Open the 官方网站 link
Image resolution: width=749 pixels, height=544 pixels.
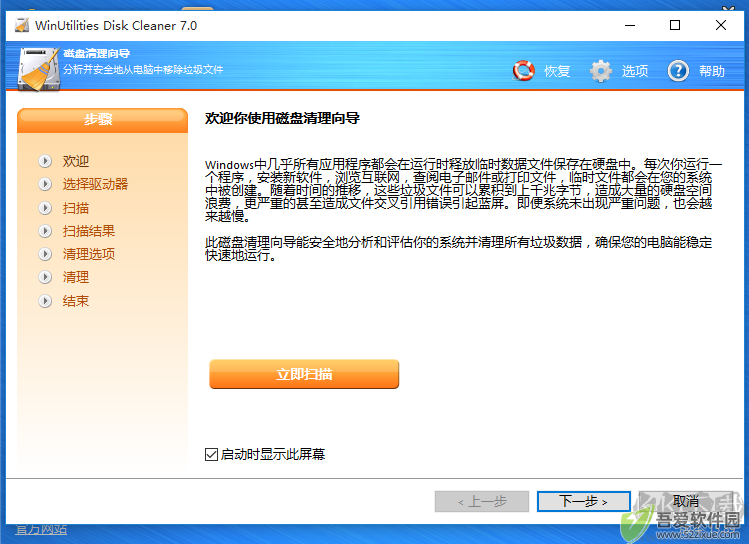coord(41,530)
